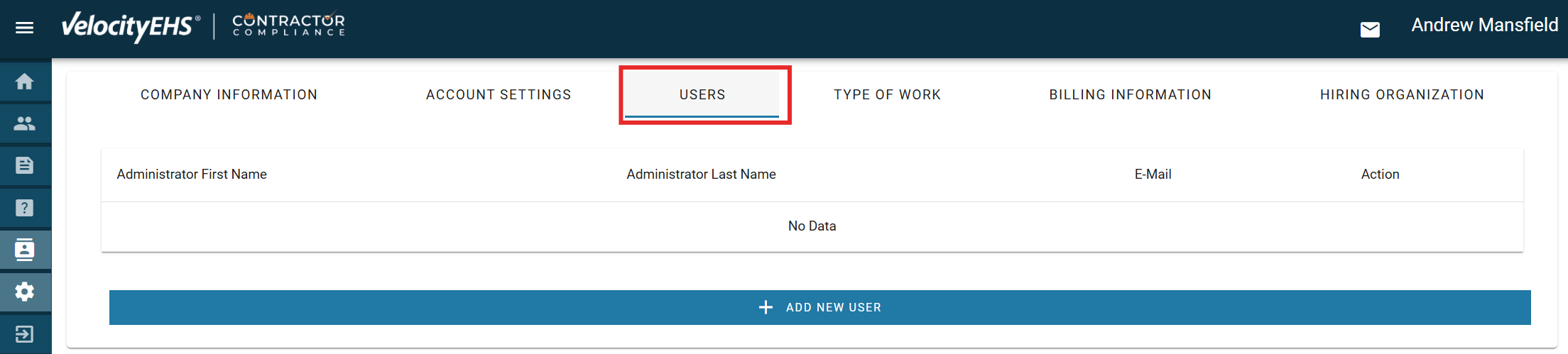The width and height of the screenshot is (1568, 354).
Task: Switch to the Company Information tab
Action: (229, 94)
